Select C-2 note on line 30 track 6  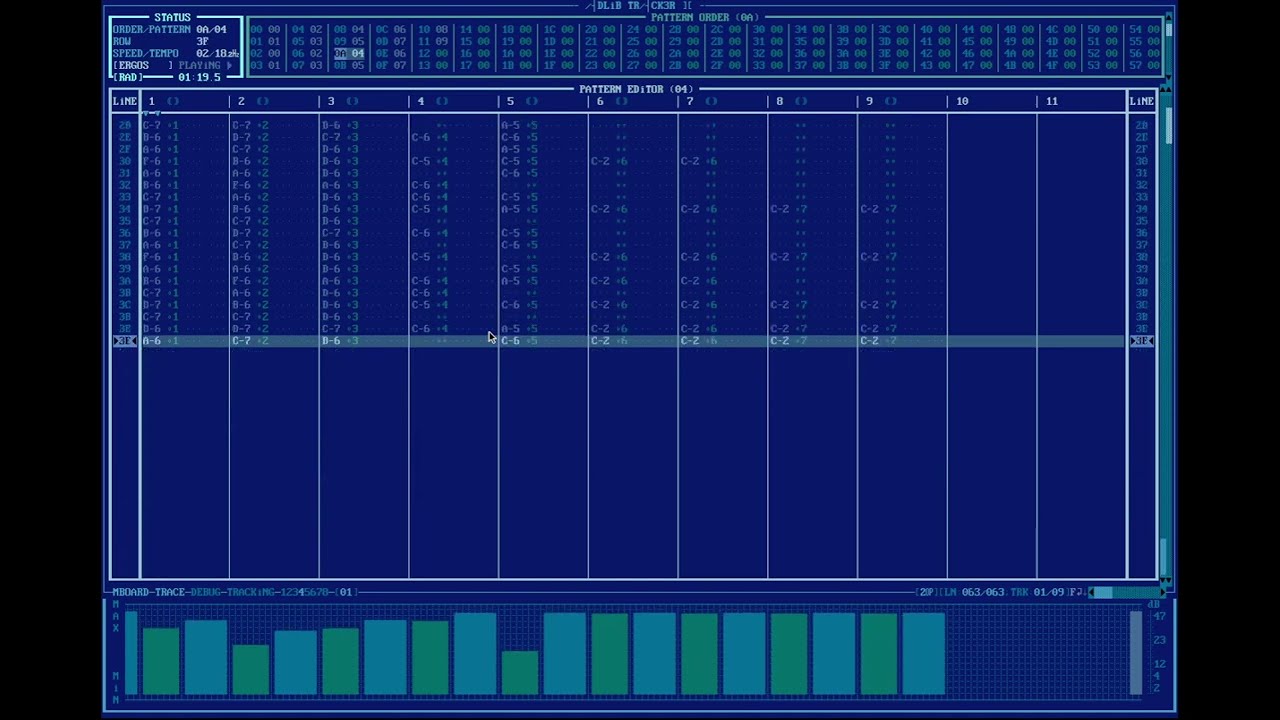coord(601,161)
